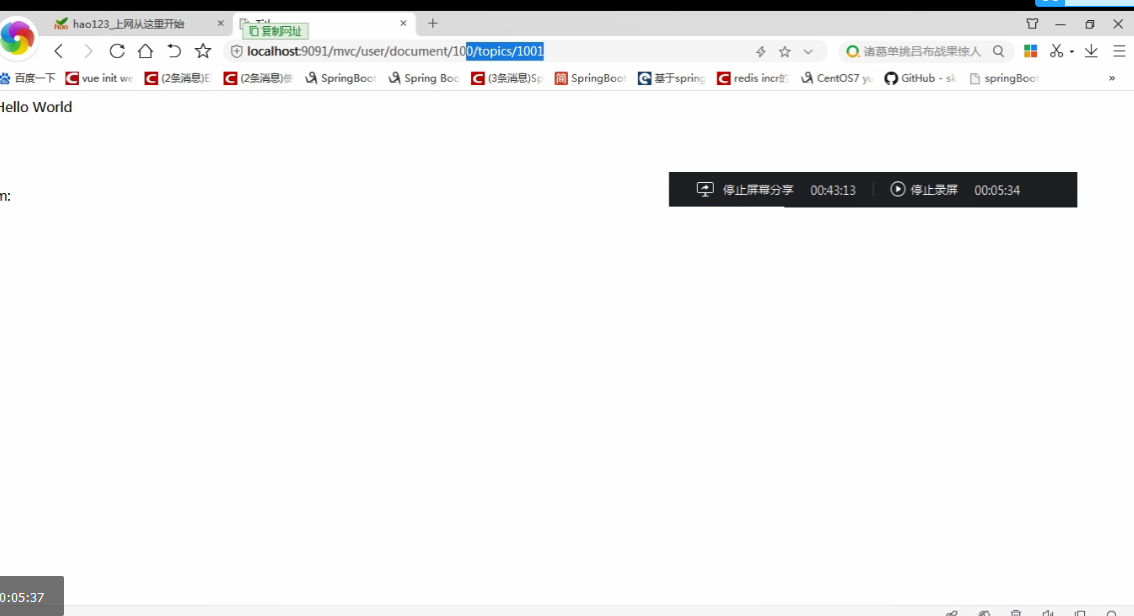Add favorite via star inside address bar

[785, 51]
